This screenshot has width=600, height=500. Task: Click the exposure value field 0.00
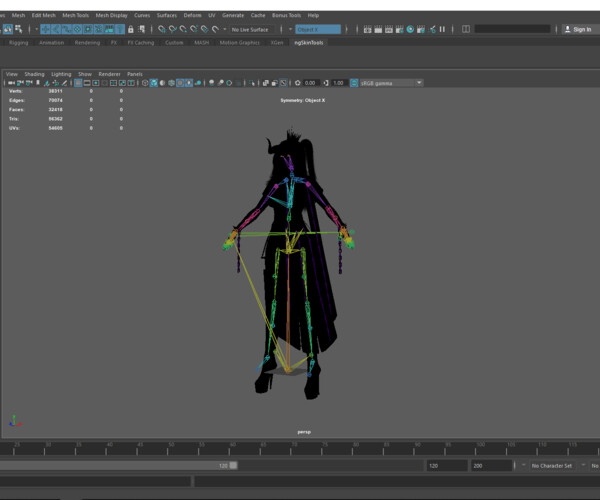click(310, 83)
